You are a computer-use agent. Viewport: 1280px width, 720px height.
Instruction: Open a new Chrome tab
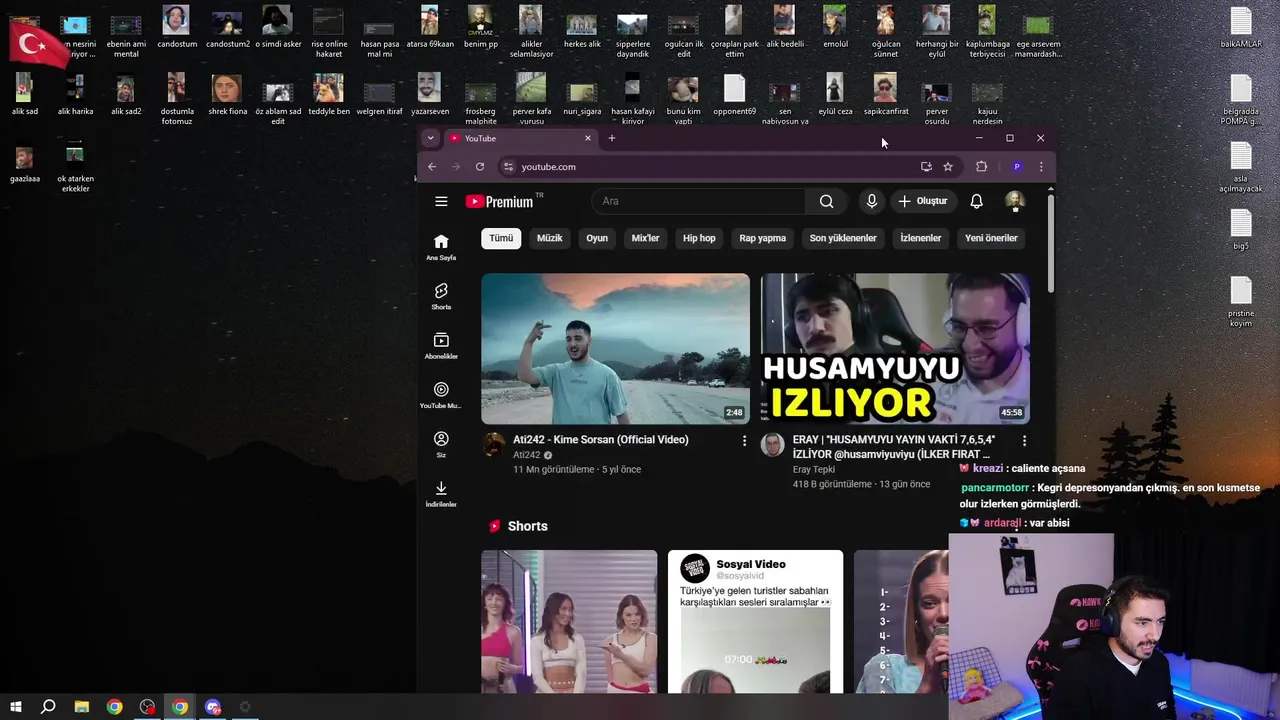[612, 138]
